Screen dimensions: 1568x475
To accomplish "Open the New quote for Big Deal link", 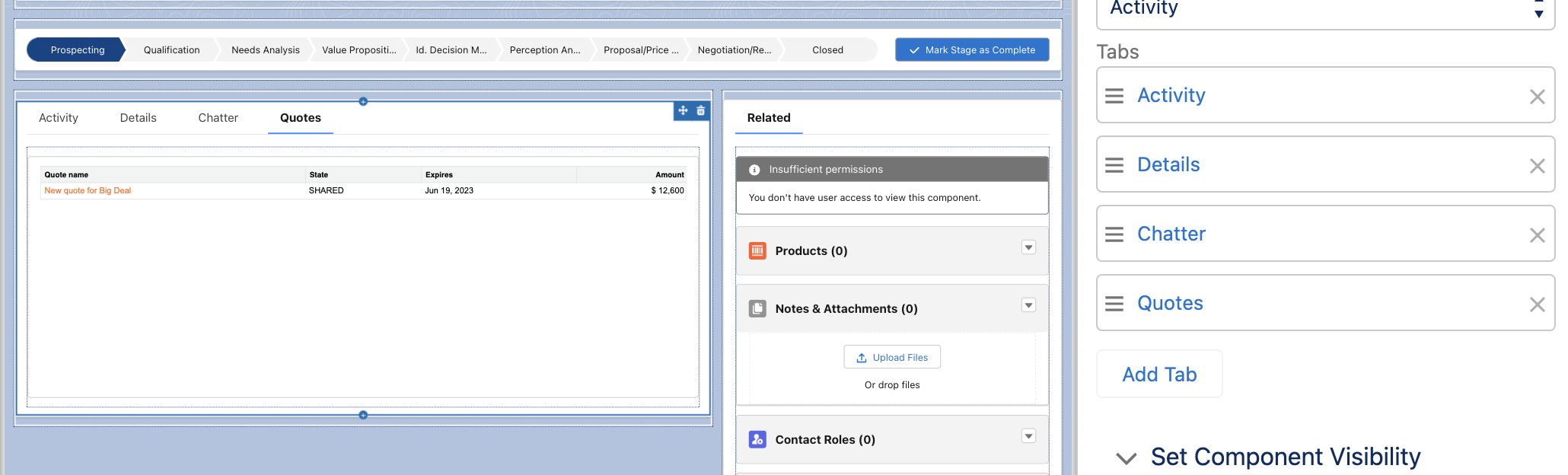I will 88,190.
